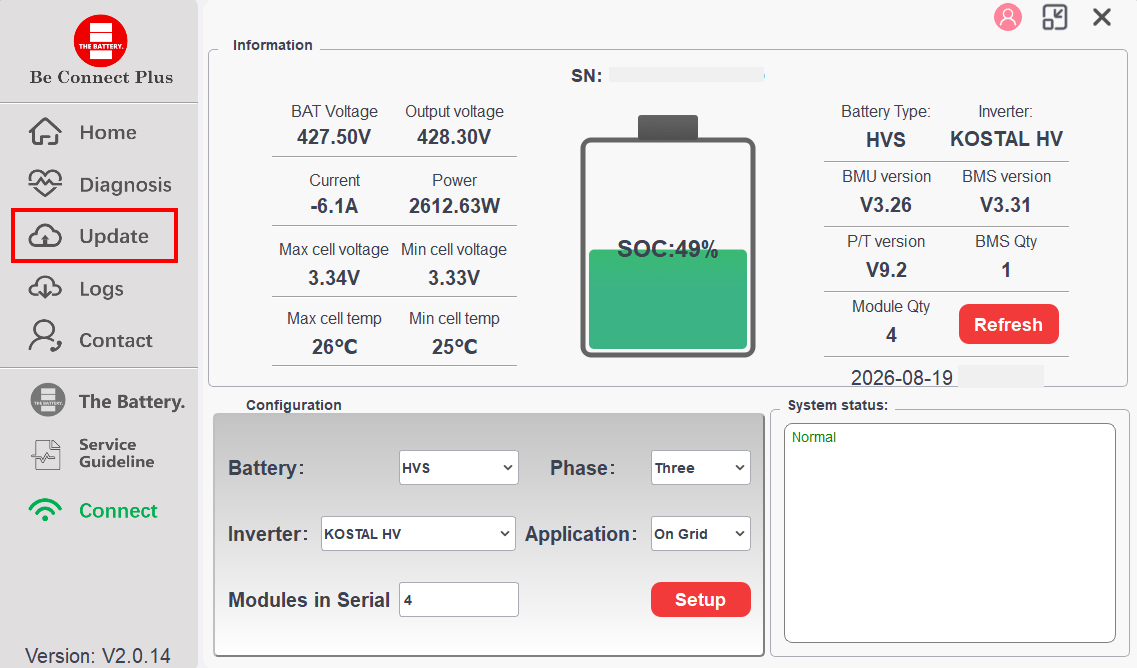Click the Inverter value KOSTAL HV

pos(1006,139)
